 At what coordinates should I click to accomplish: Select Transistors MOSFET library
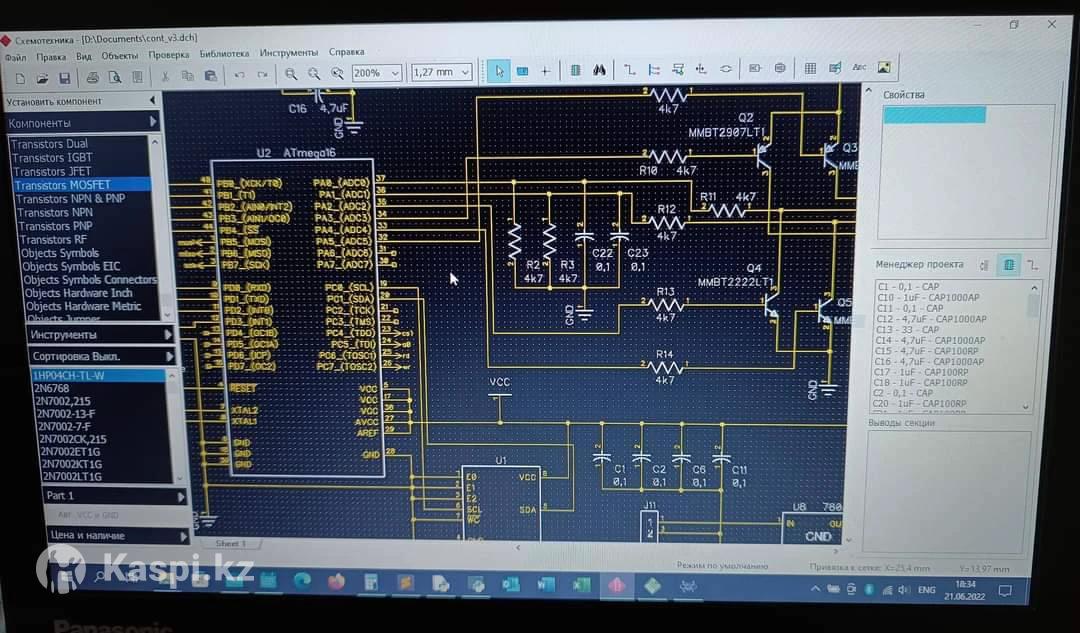click(82, 185)
